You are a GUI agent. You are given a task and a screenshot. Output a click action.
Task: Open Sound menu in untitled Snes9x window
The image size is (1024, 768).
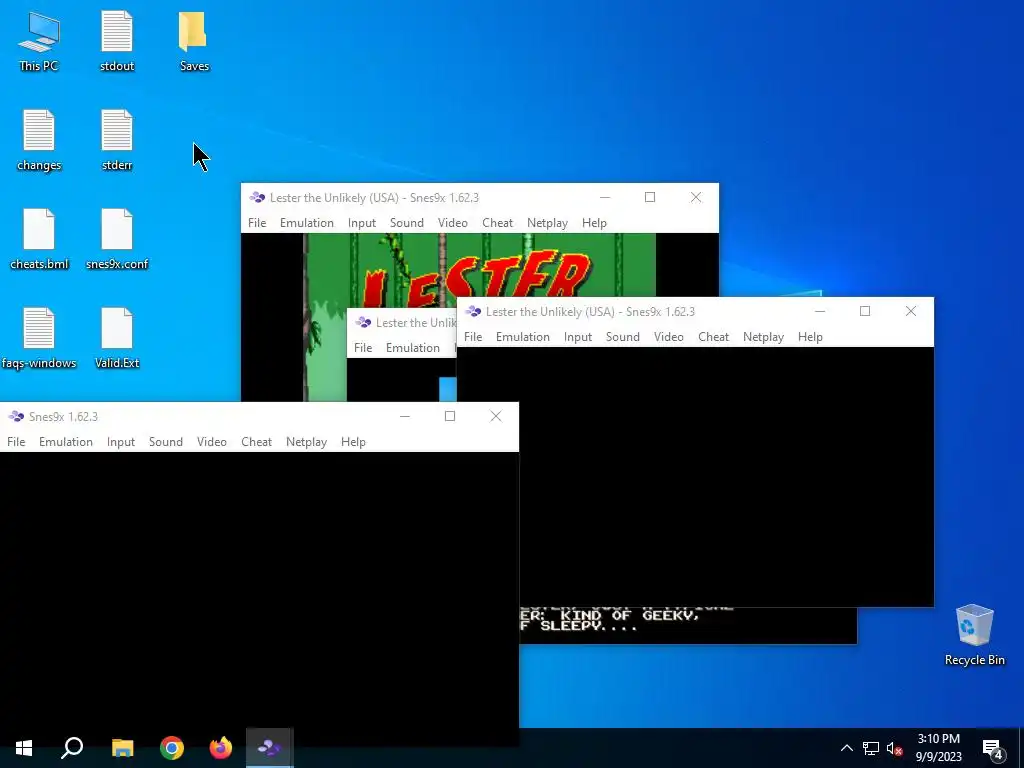[x=166, y=441]
